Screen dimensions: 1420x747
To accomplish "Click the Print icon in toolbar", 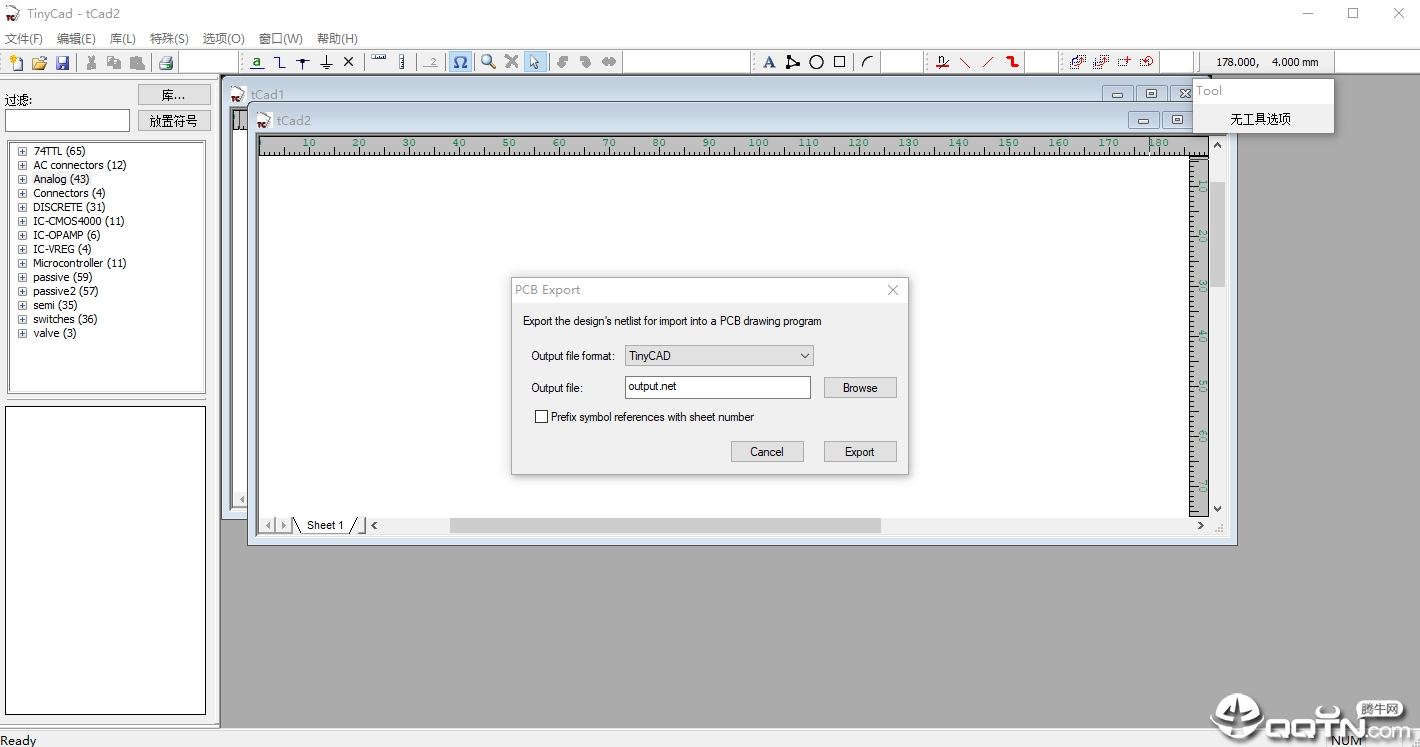I will click(x=166, y=62).
